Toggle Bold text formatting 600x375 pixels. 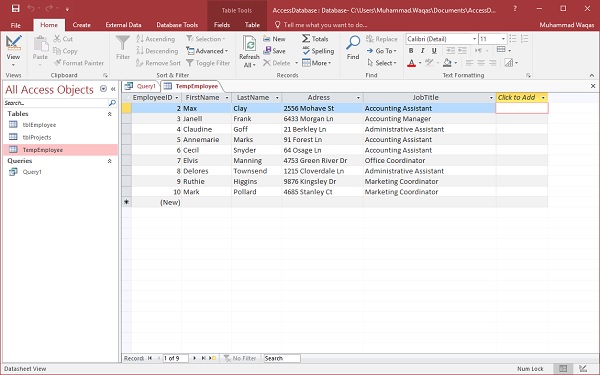[x=411, y=51]
